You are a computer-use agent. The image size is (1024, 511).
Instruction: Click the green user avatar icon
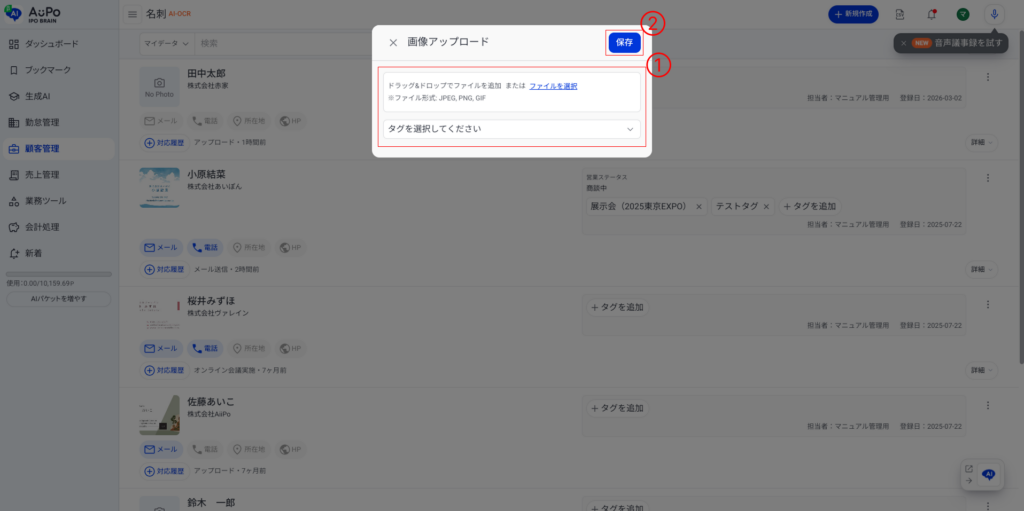(x=962, y=14)
